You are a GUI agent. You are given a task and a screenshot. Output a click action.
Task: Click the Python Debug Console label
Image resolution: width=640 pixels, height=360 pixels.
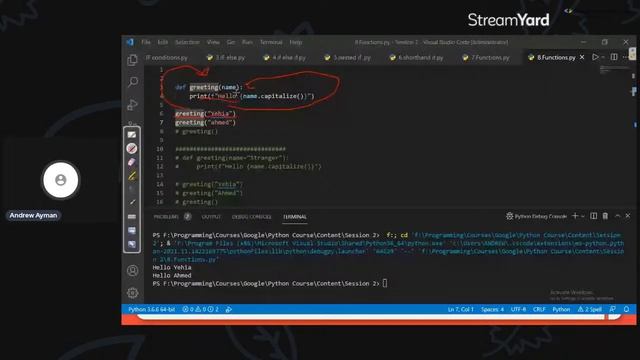541,216
